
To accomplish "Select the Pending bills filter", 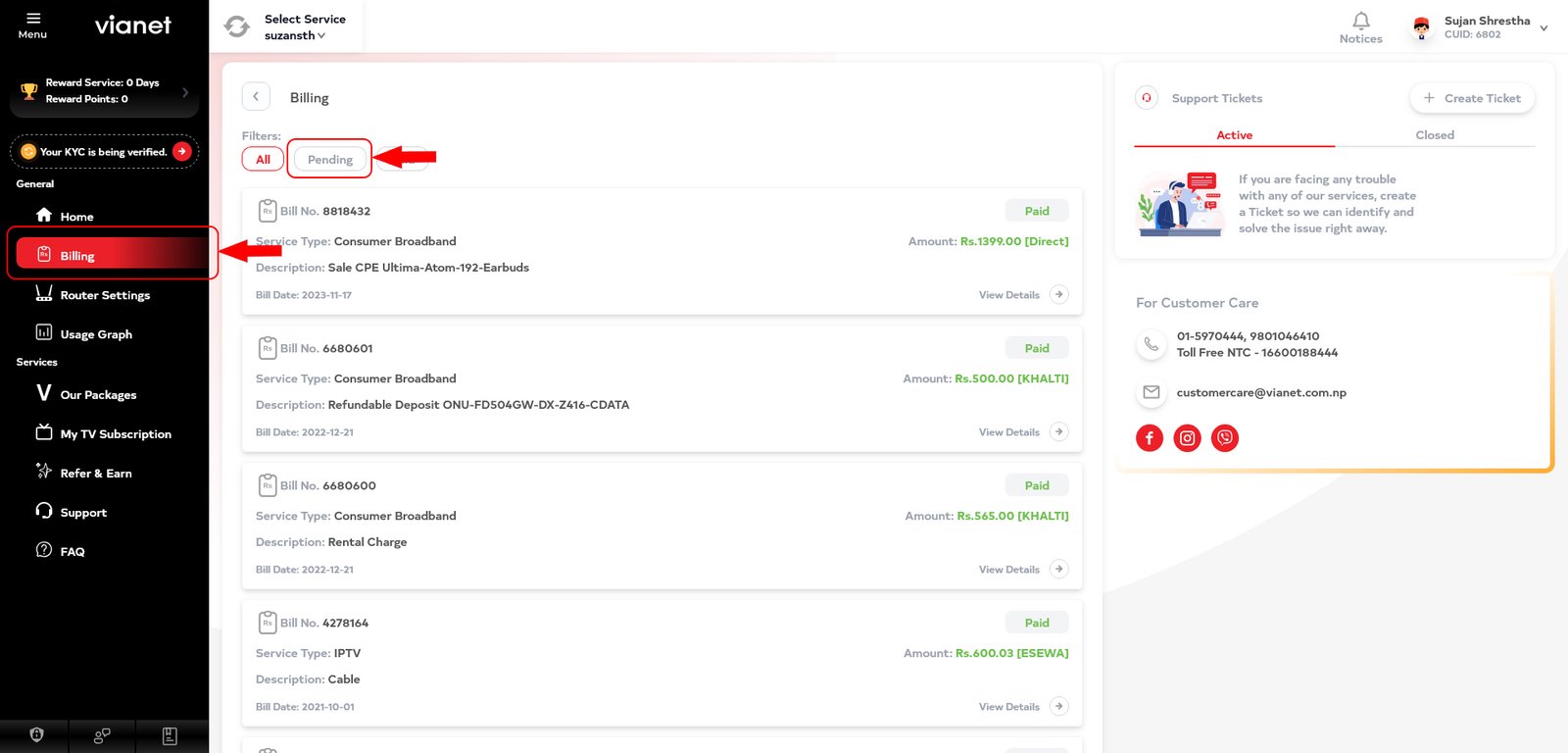I will 329,159.
